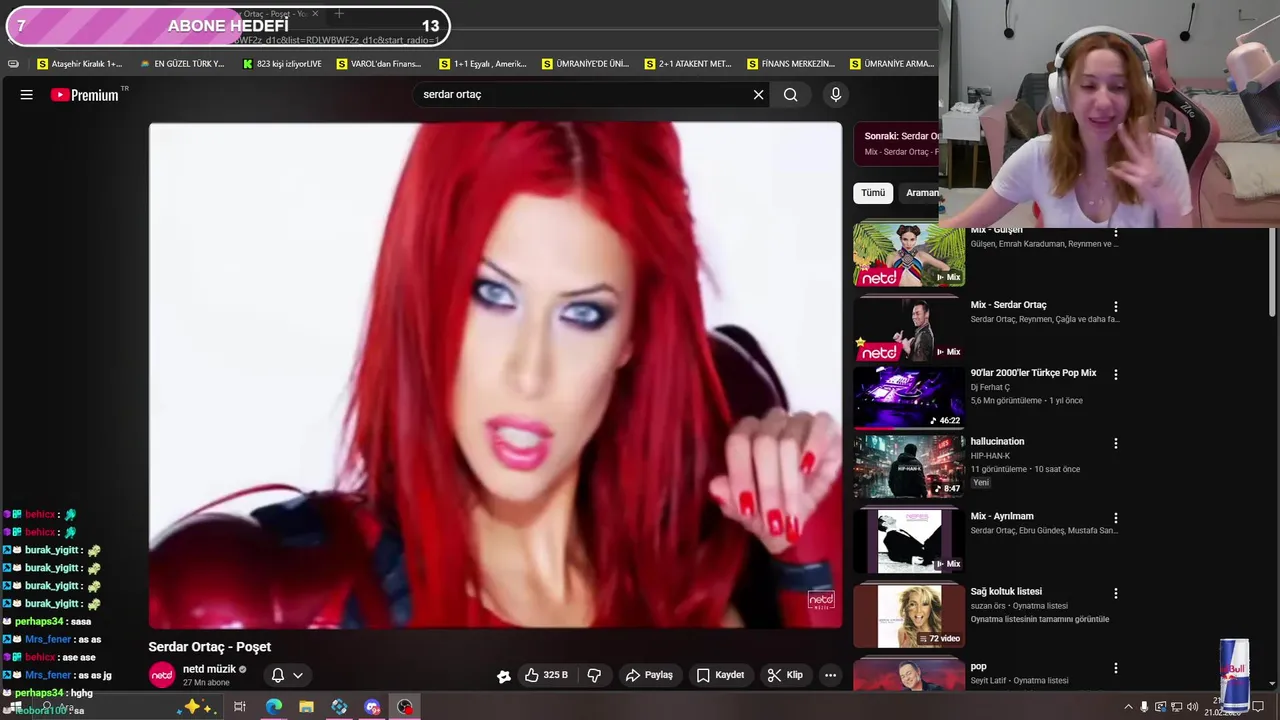Open 823 kişi izliyorLIVE bookmark
Image resolution: width=1280 pixels, height=720 pixels.
[x=282, y=64]
